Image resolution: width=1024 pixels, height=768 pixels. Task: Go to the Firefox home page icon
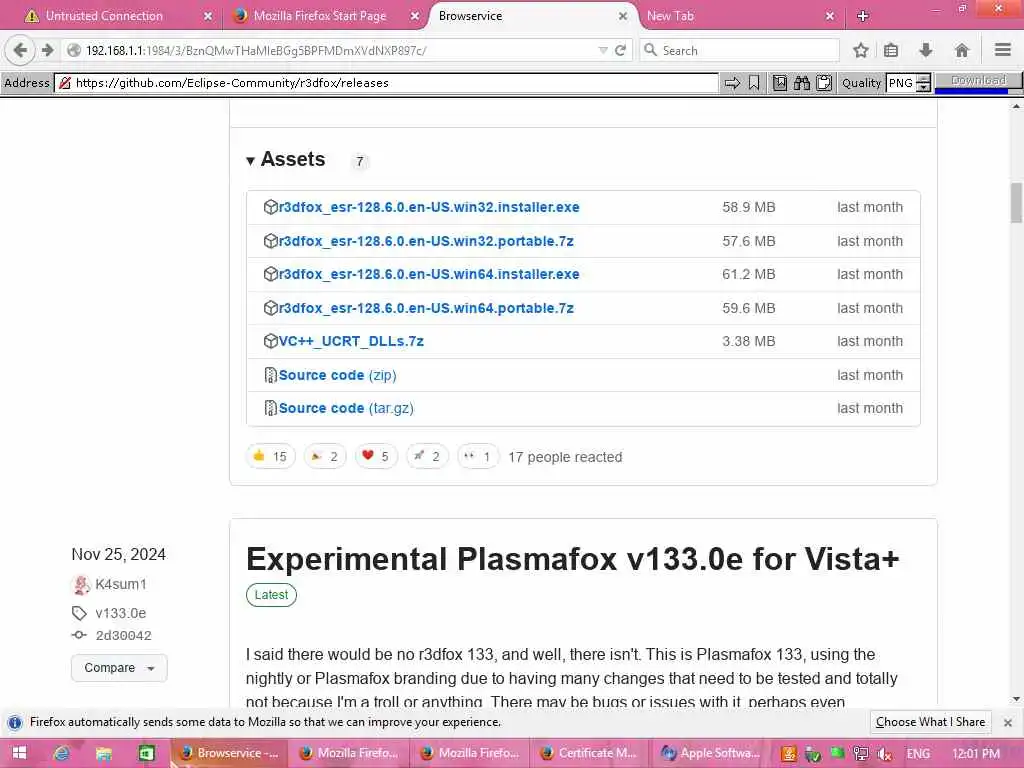tap(961, 50)
